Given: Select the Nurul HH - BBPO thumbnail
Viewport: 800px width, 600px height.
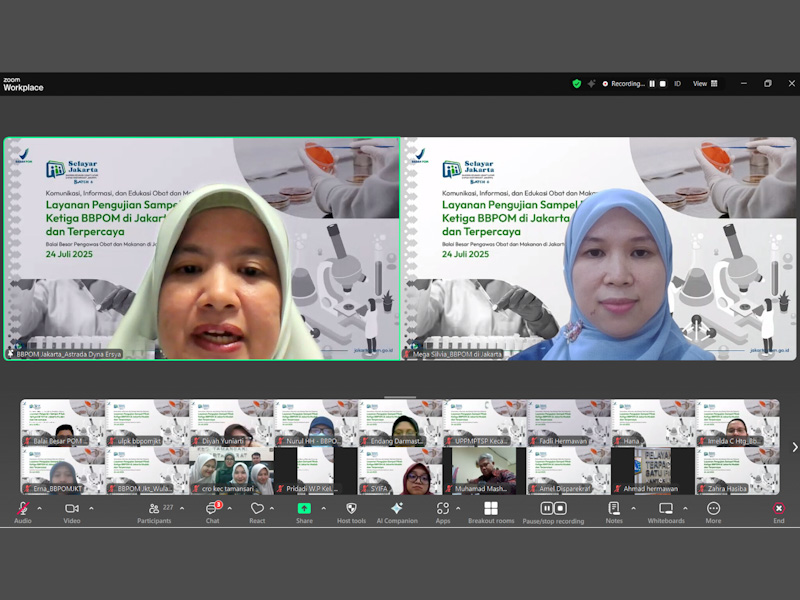Looking at the screenshot, I should tap(315, 423).
